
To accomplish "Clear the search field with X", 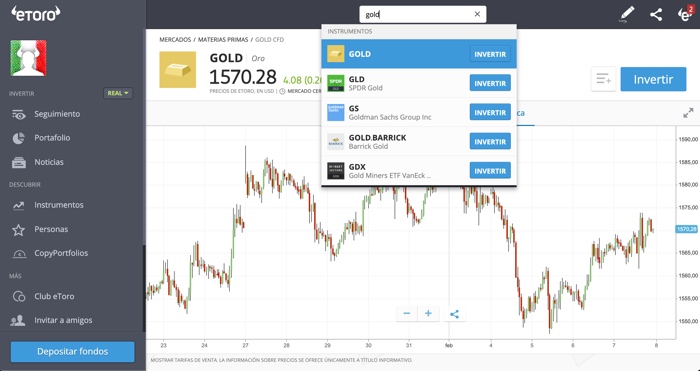I will 477,14.
